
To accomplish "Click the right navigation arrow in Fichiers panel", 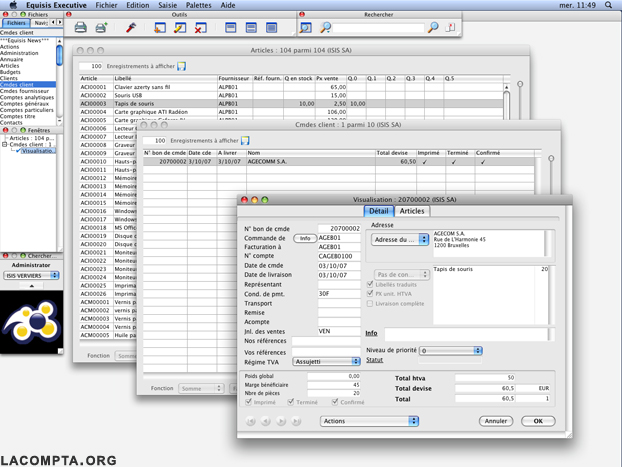I will [x=60, y=23].
